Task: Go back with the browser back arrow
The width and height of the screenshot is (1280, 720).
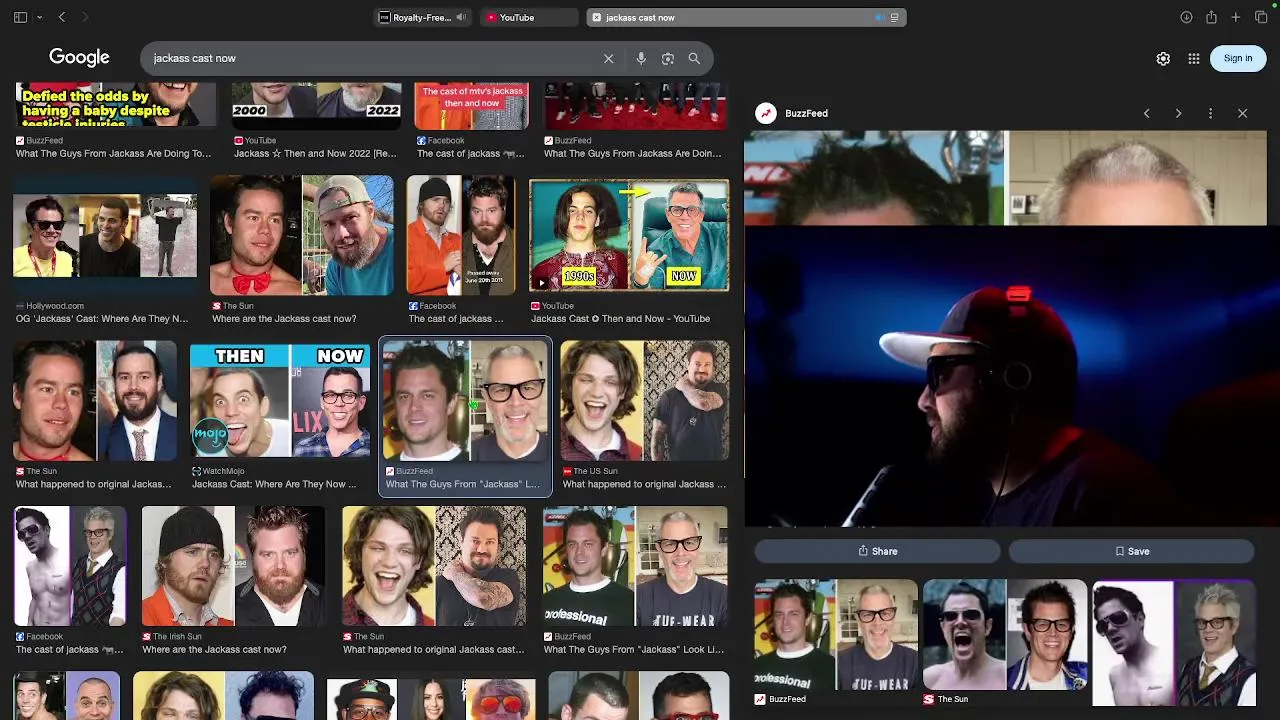Action: pos(62,17)
